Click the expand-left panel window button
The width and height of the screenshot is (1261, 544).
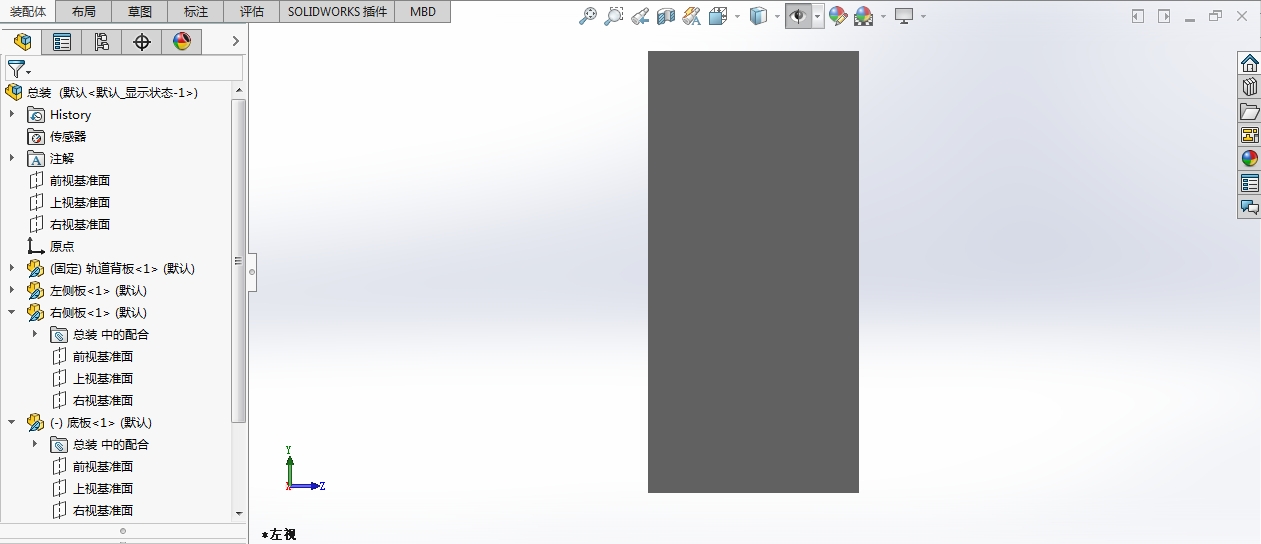1138,16
